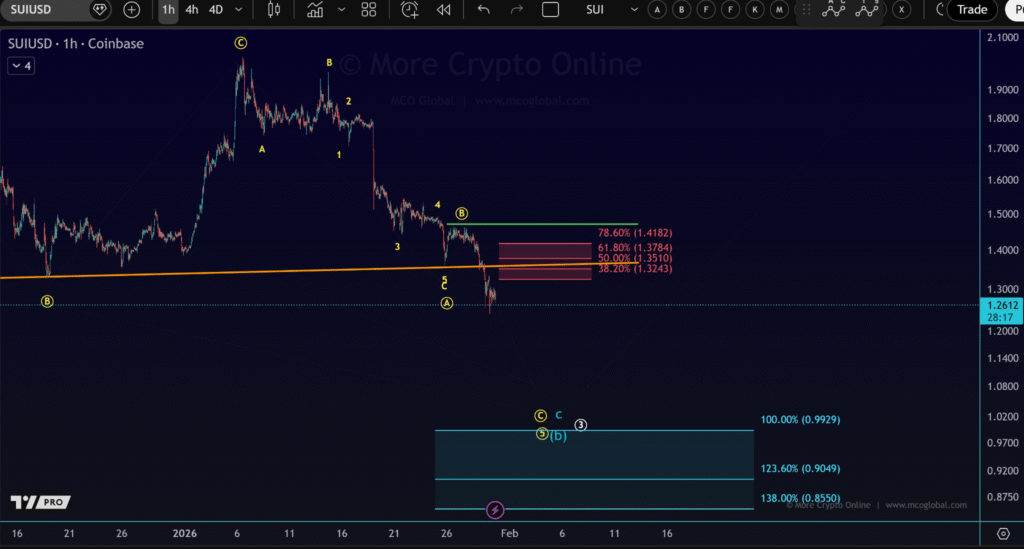Viewport: 1024px width, 549px height.
Task: Click the 1.2612 current price label
Action: click(x=1000, y=305)
